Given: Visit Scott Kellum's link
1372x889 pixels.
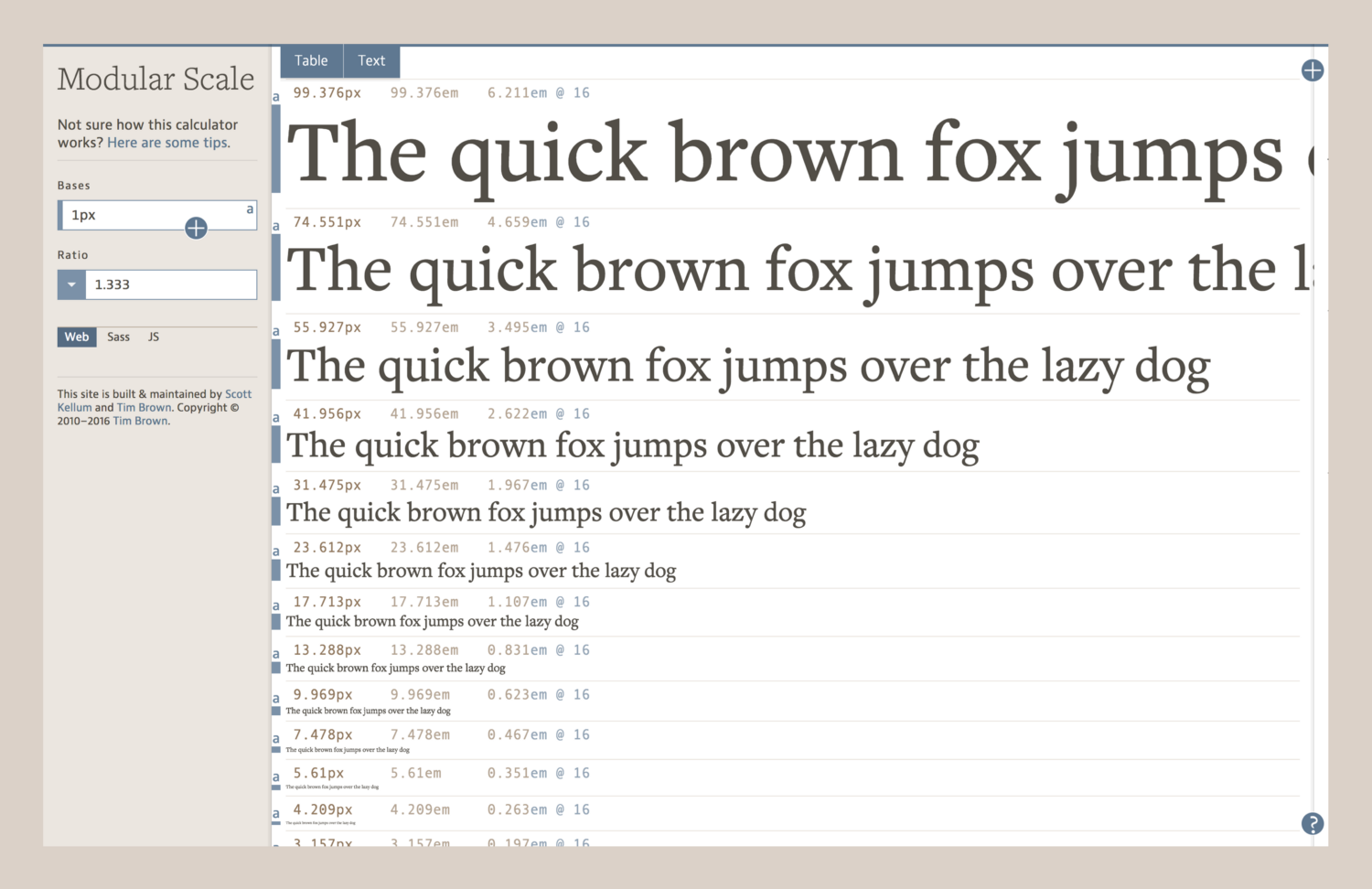Looking at the screenshot, I should pos(155,401).
